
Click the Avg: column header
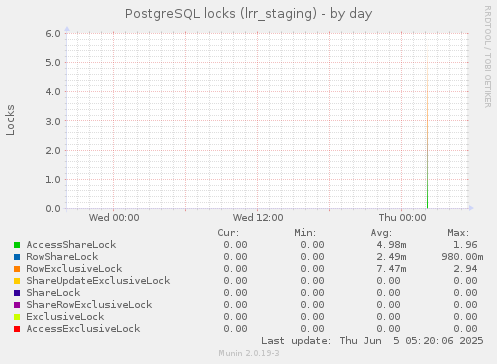coord(381,233)
